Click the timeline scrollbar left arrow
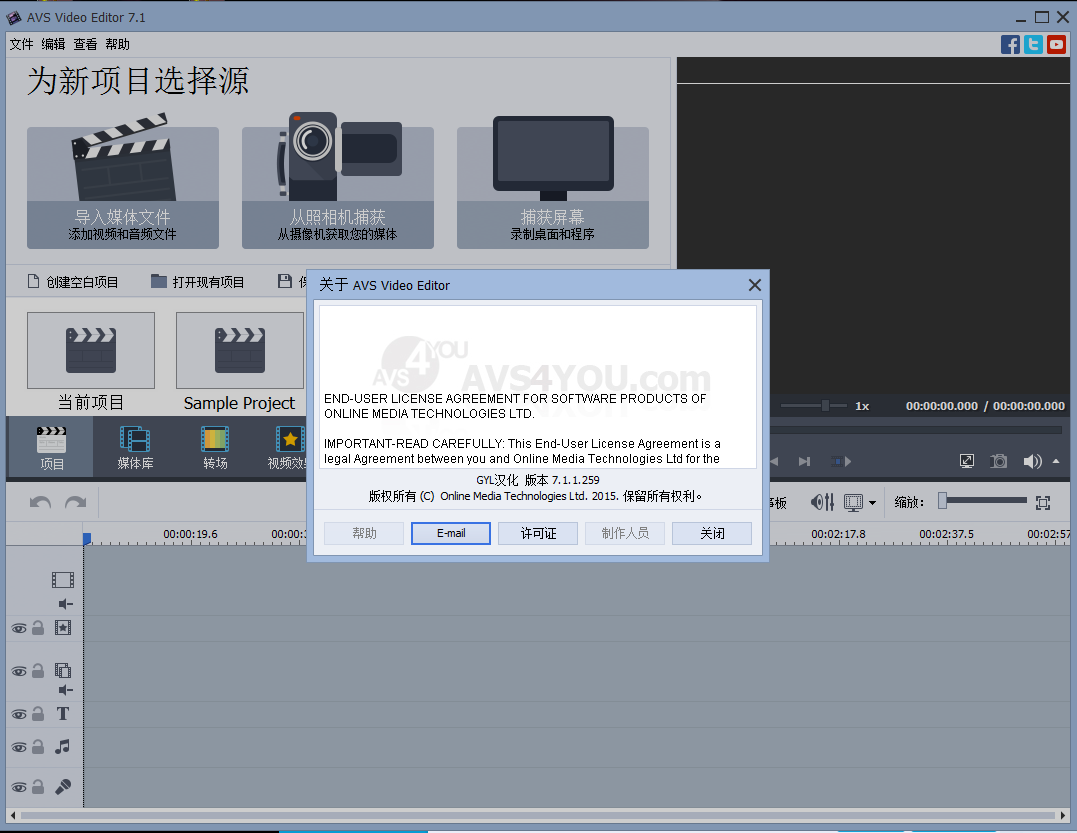The image size is (1077, 833). click(x=12, y=816)
